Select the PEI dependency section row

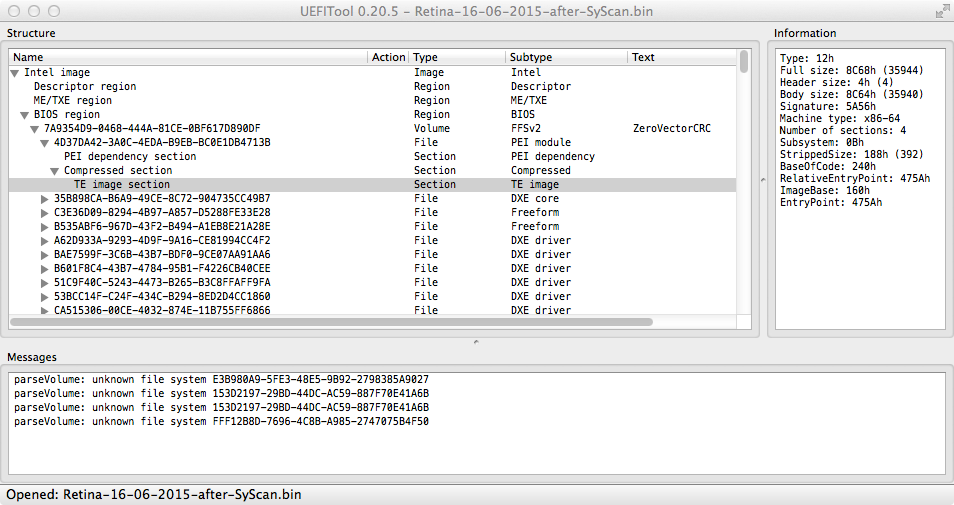(x=130, y=157)
